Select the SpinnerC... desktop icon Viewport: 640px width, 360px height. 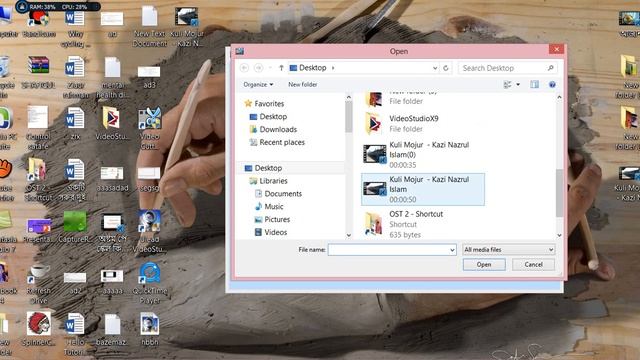[39, 329]
